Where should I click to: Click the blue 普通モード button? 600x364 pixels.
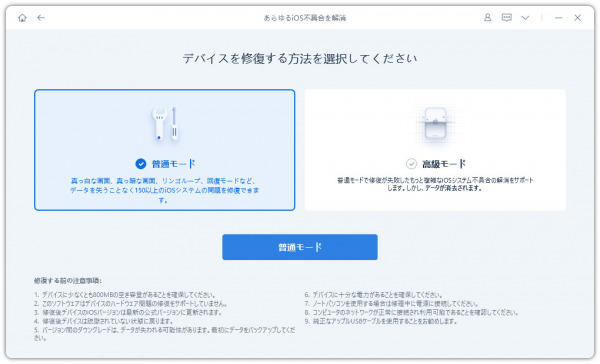click(x=300, y=247)
